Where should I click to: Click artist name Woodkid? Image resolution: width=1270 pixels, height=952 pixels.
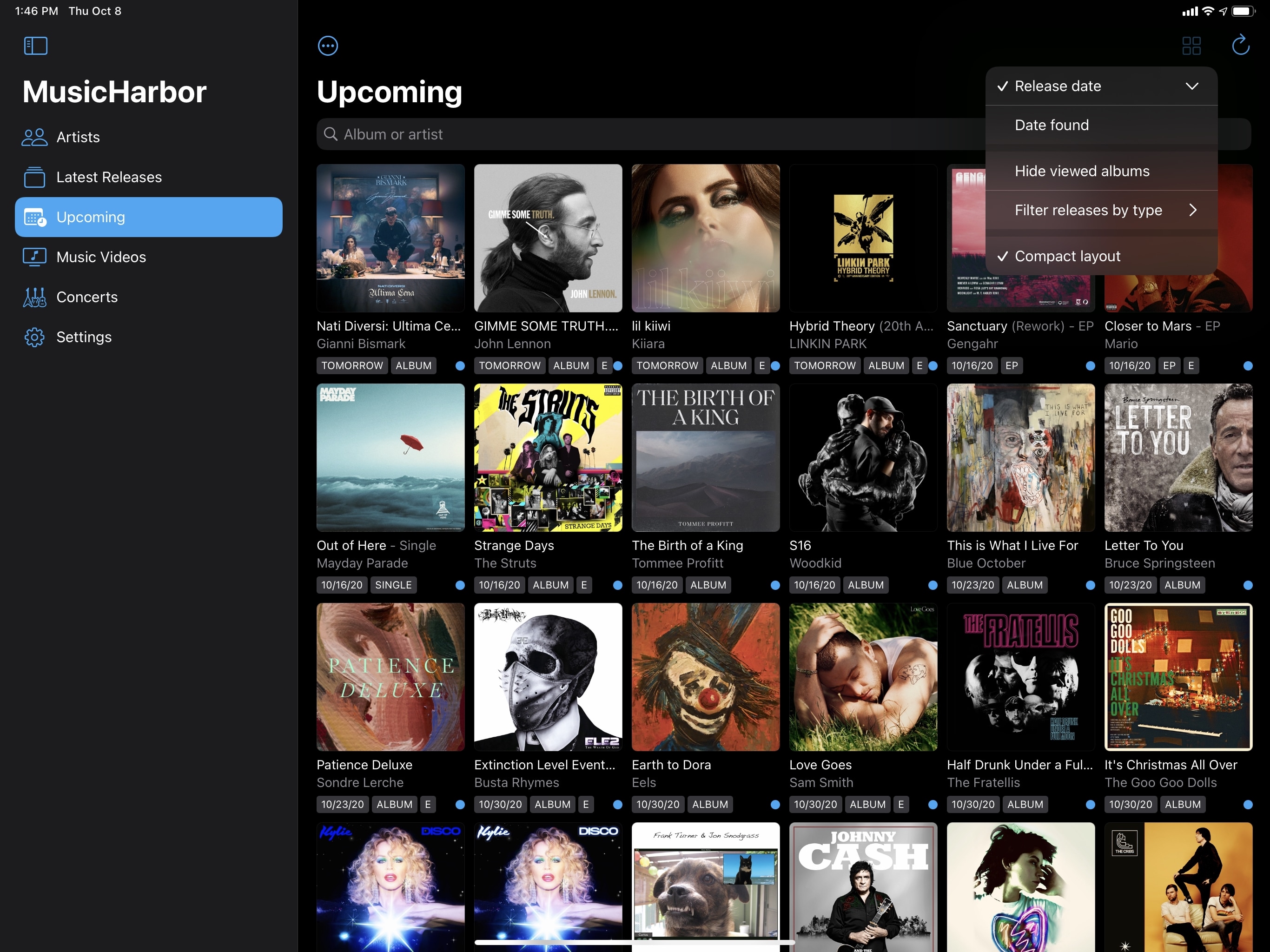(x=815, y=563)
